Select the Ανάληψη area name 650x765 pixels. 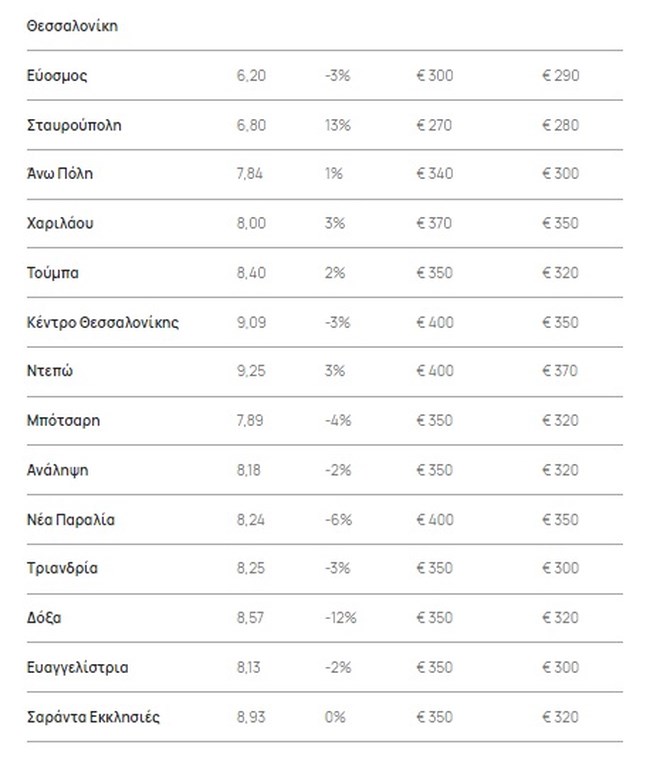click(58, 470)
